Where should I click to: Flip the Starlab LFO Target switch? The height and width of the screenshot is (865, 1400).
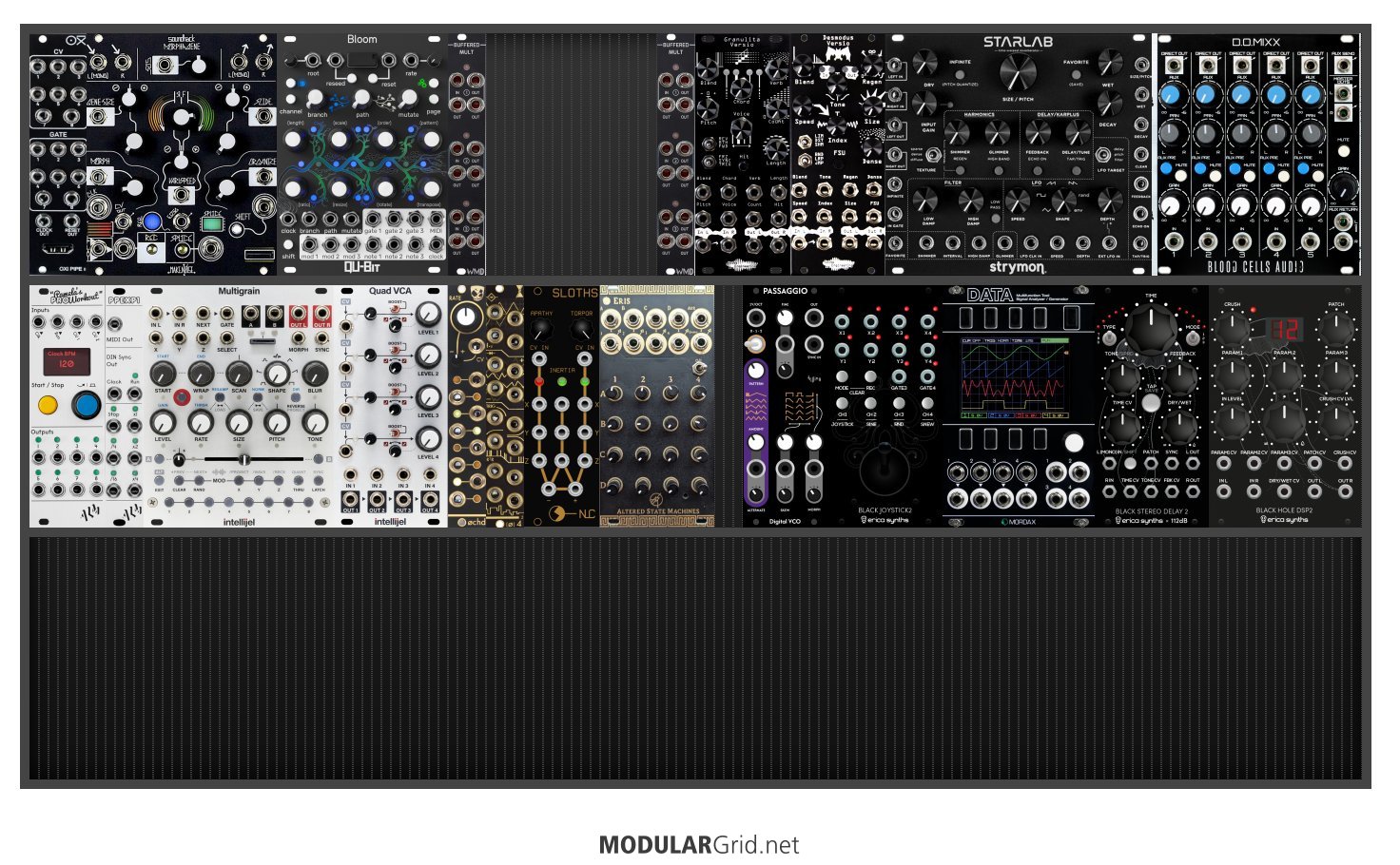1103,154
